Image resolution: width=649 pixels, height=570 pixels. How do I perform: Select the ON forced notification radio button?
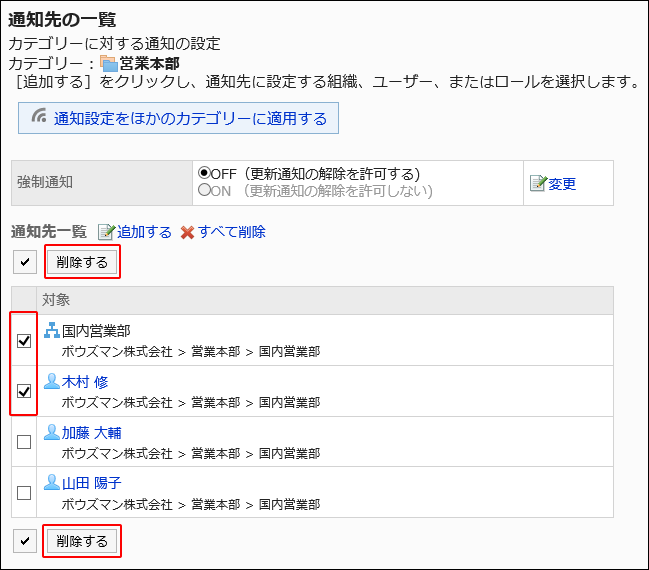pos(204,190)
